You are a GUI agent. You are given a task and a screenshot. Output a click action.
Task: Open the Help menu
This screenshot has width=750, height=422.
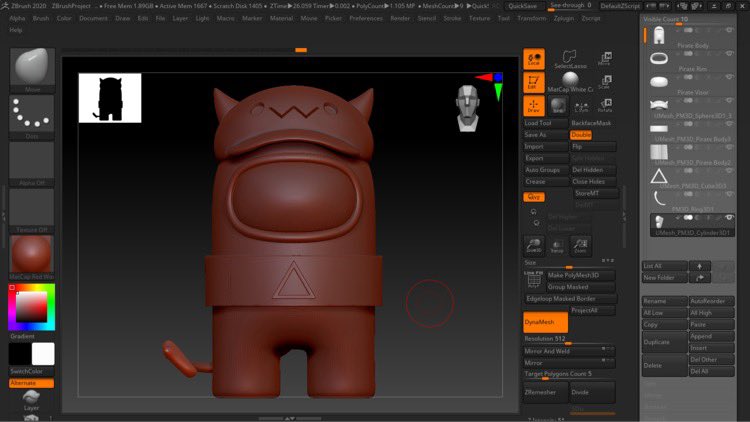pyautogui.click(x=16, y=30)
